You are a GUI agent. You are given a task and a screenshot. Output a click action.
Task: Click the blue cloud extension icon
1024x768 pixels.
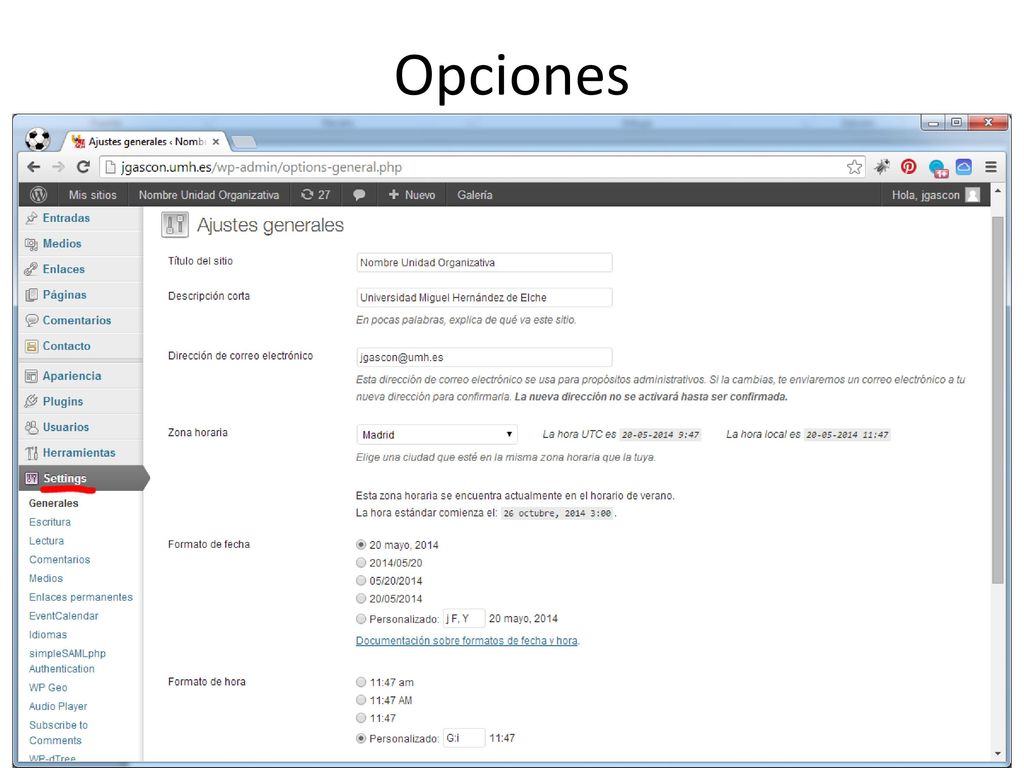[964, 167]
